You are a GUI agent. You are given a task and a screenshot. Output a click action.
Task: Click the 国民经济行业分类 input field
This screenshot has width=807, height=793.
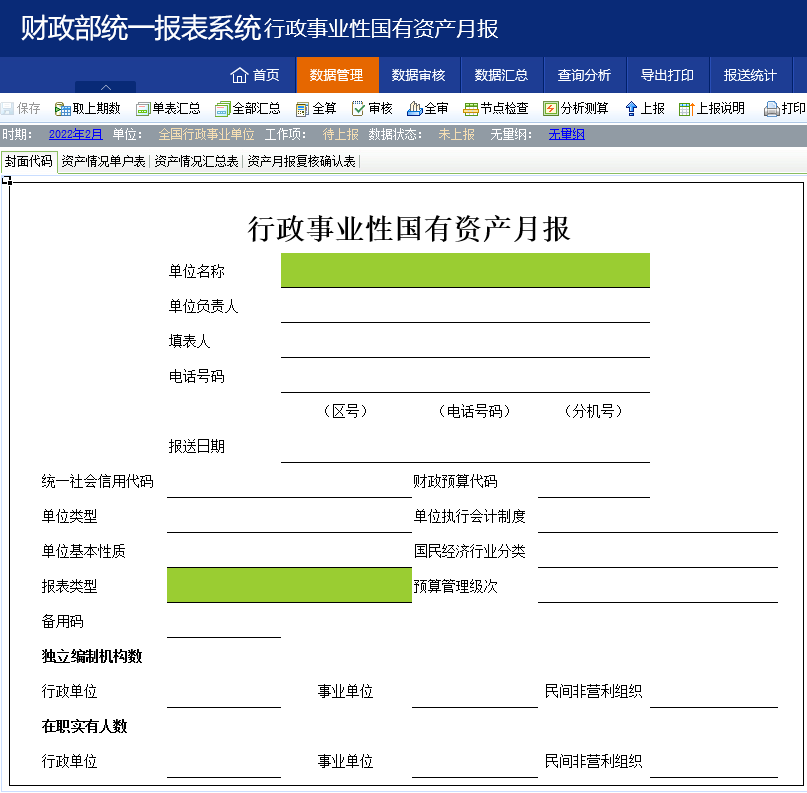658,551
